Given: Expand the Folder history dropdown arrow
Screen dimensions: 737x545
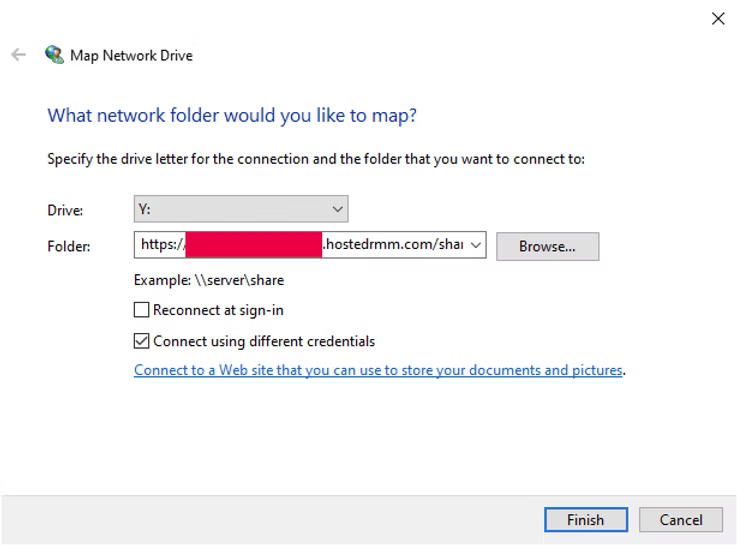Looking at the screenshot, I should [476, 245].
